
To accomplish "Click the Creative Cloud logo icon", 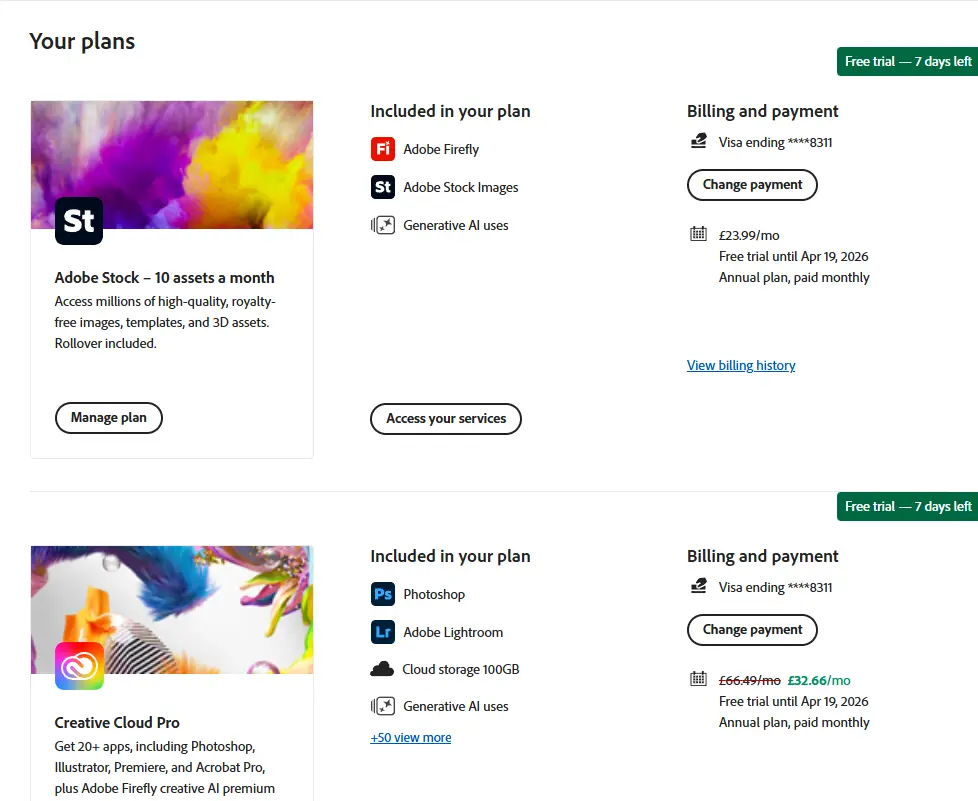I will (x=79, y=666).
